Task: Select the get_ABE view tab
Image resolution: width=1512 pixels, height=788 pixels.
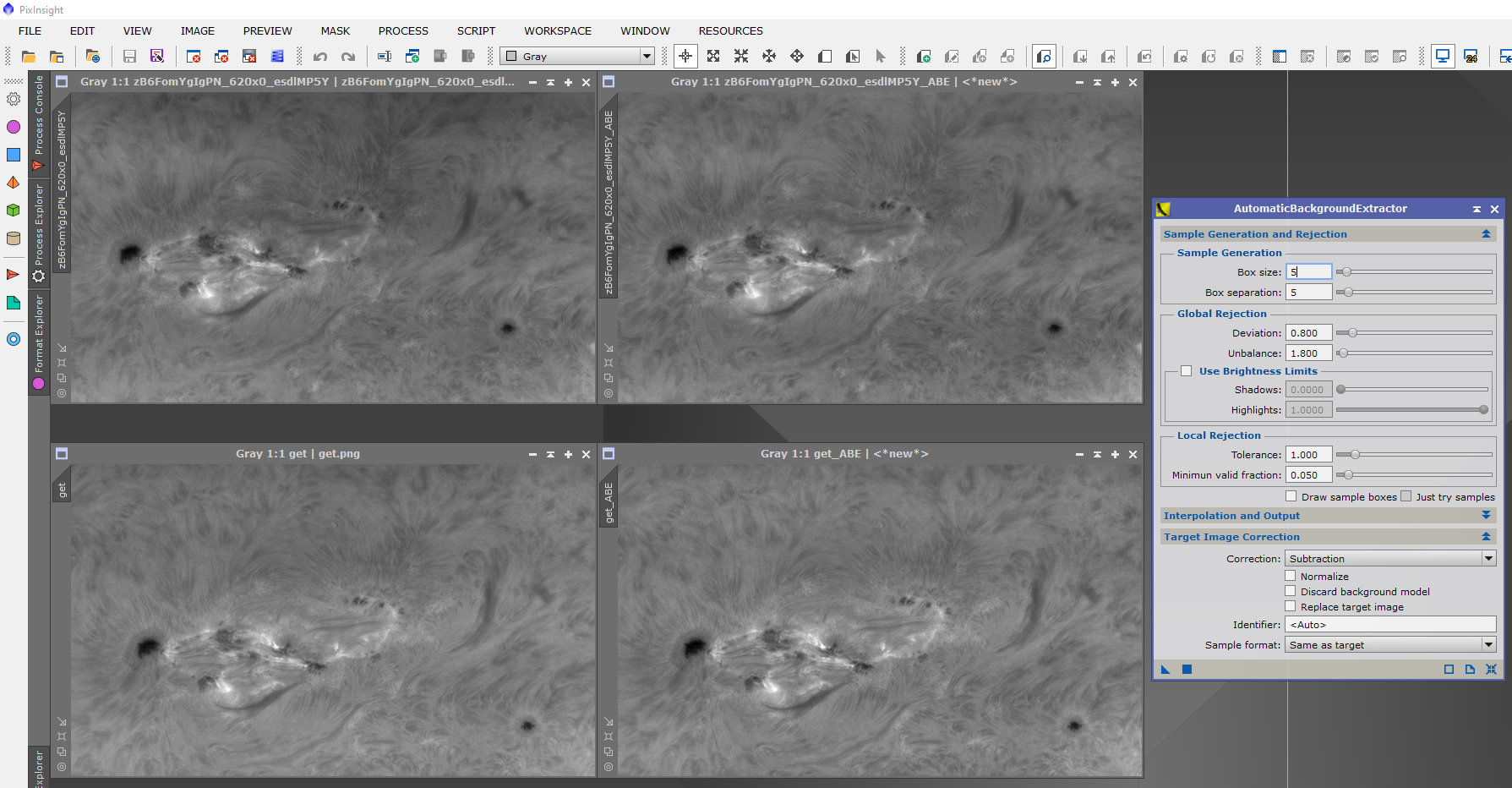Action: (608, 502)
